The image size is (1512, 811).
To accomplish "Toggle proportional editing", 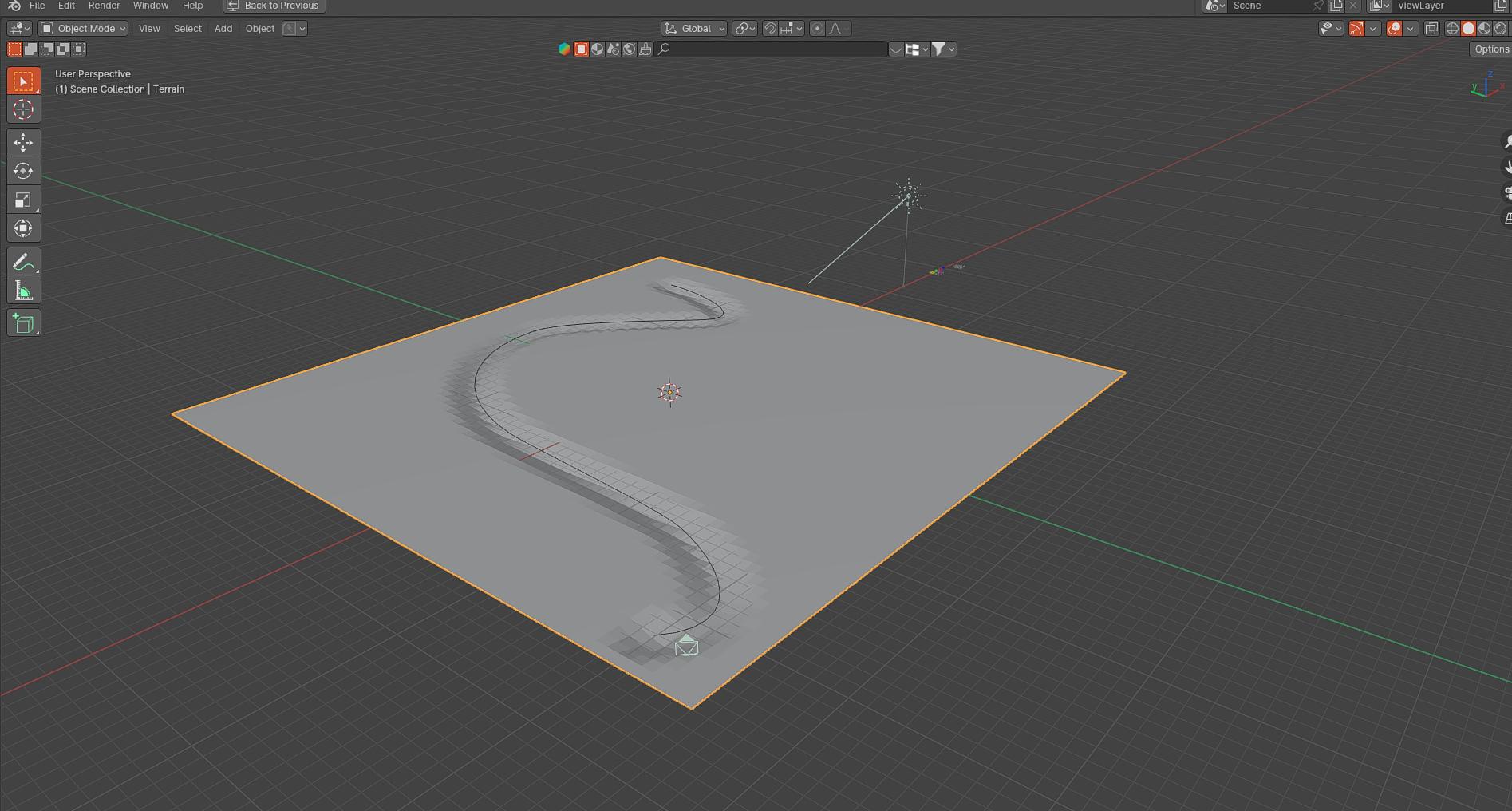I will coord(817,28).
